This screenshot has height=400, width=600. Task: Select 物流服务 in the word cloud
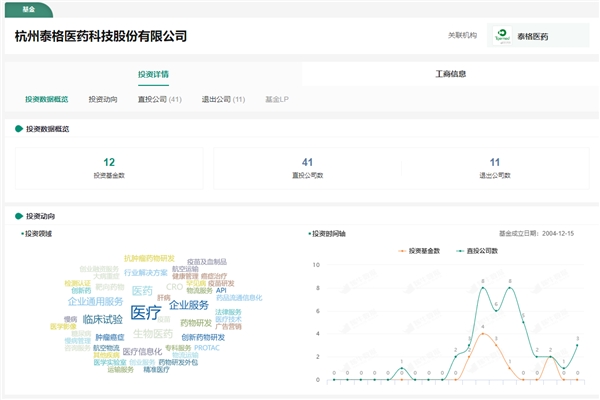tap(199, 291)
